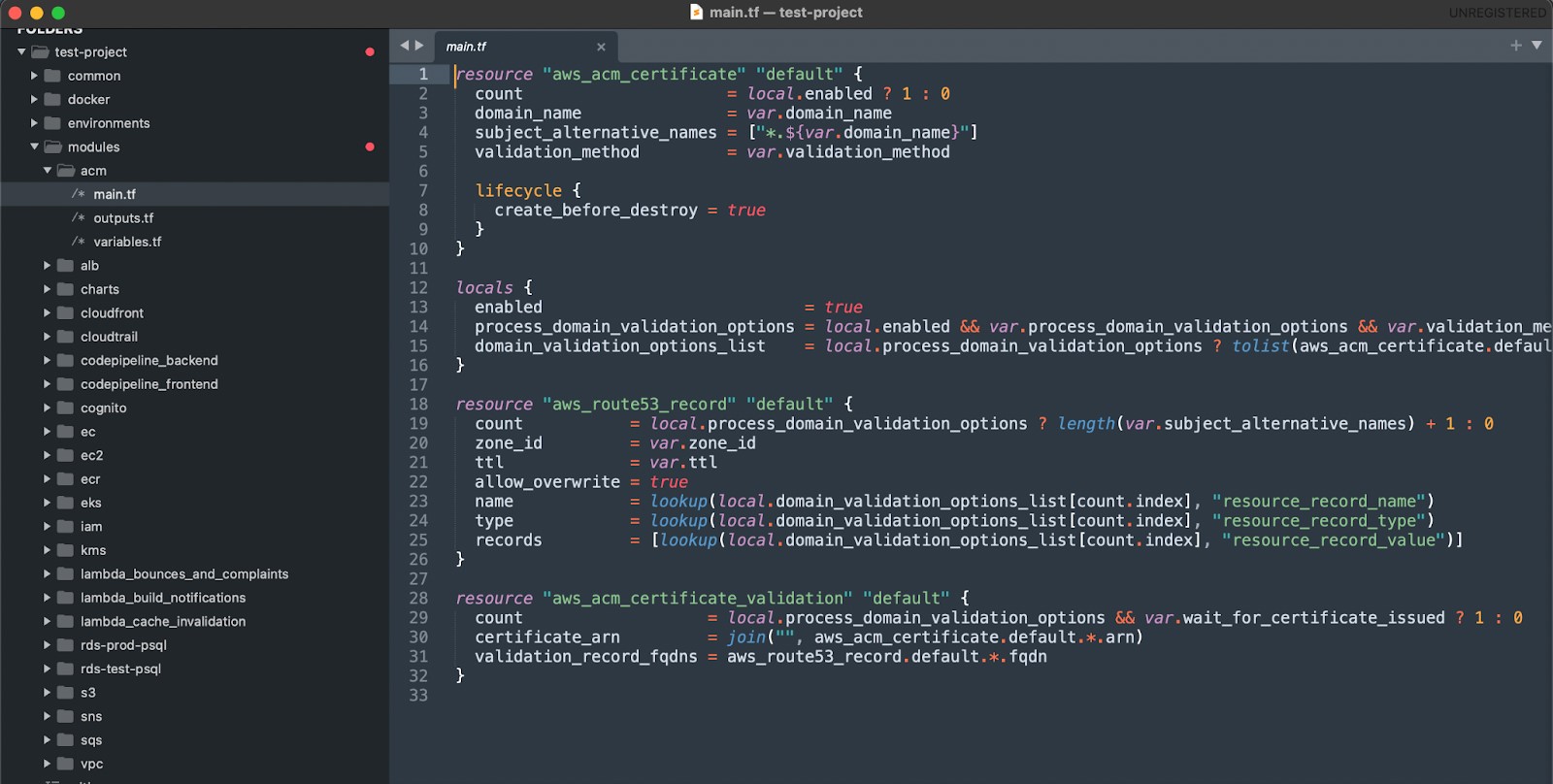Expand the cloudfront folder

[x=47, y=312]
